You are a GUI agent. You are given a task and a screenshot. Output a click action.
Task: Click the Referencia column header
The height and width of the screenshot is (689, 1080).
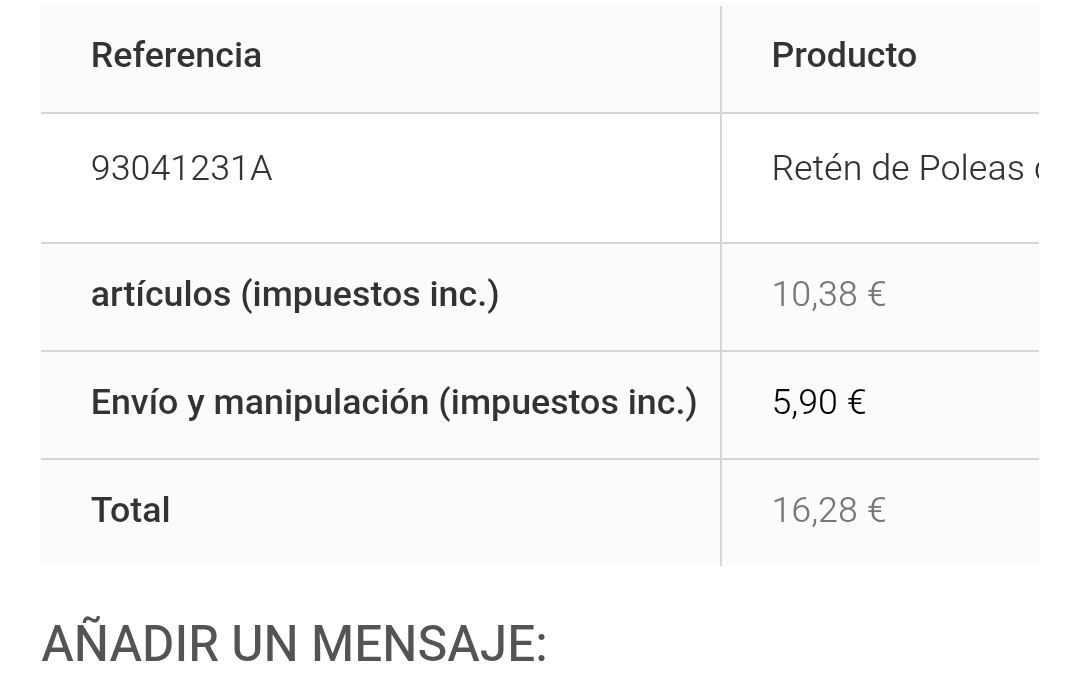[176, 56]
